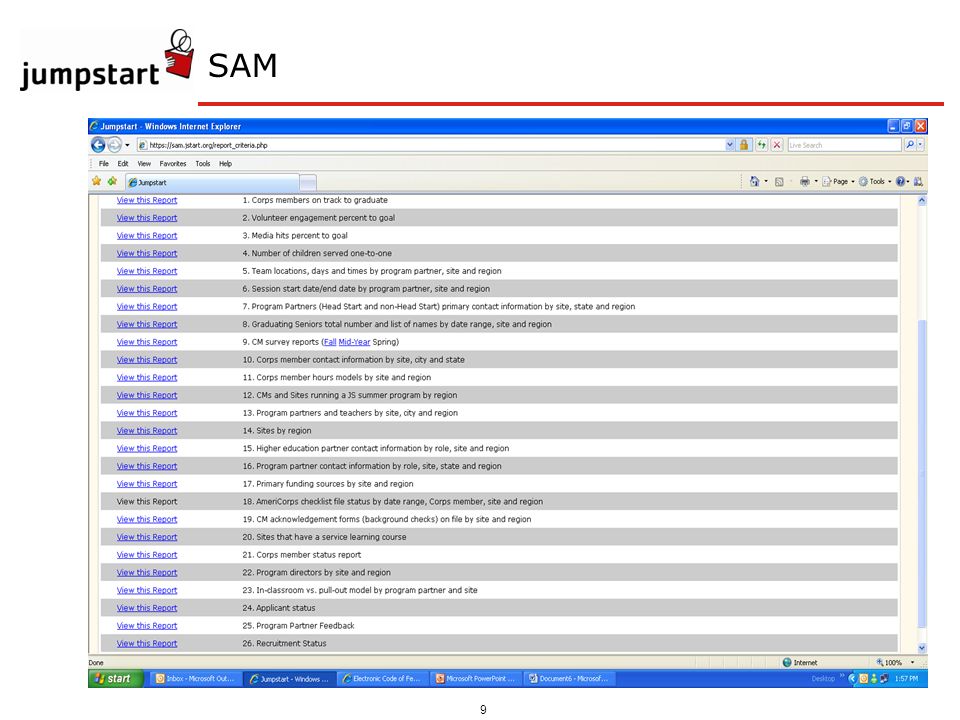Click the system tray clock showing 1:57 PM
The width and height of the screenshot is (960, 720).
906,679
